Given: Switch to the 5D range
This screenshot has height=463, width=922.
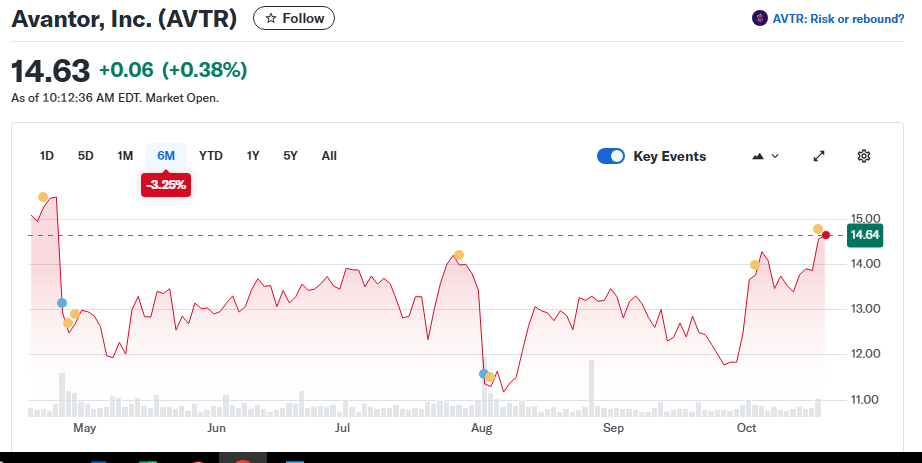Looking at the screenshot, I should click(86, 156).
